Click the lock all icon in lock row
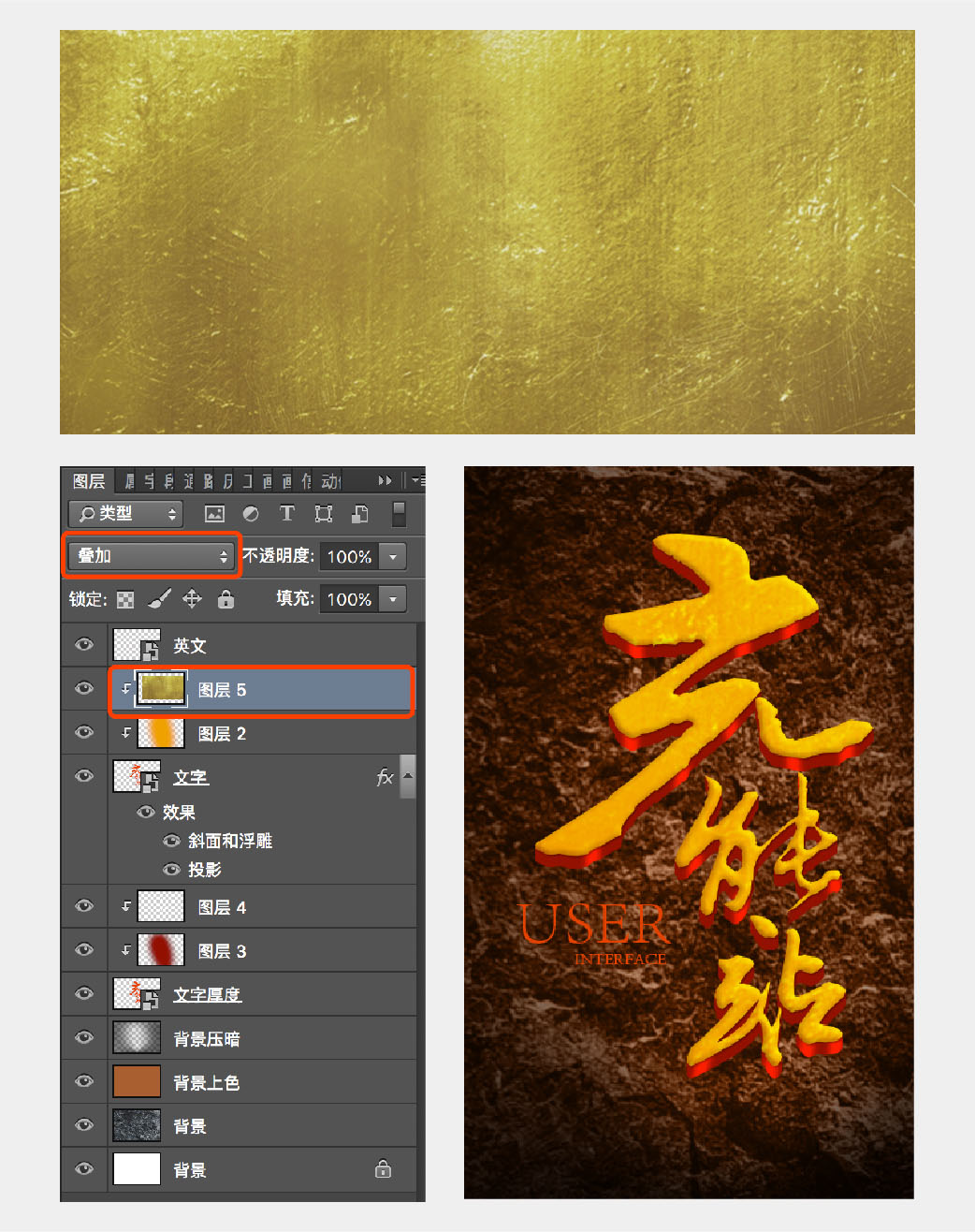Image resolution: width=975 pixels, height=1232 pixels. [225, 599]
